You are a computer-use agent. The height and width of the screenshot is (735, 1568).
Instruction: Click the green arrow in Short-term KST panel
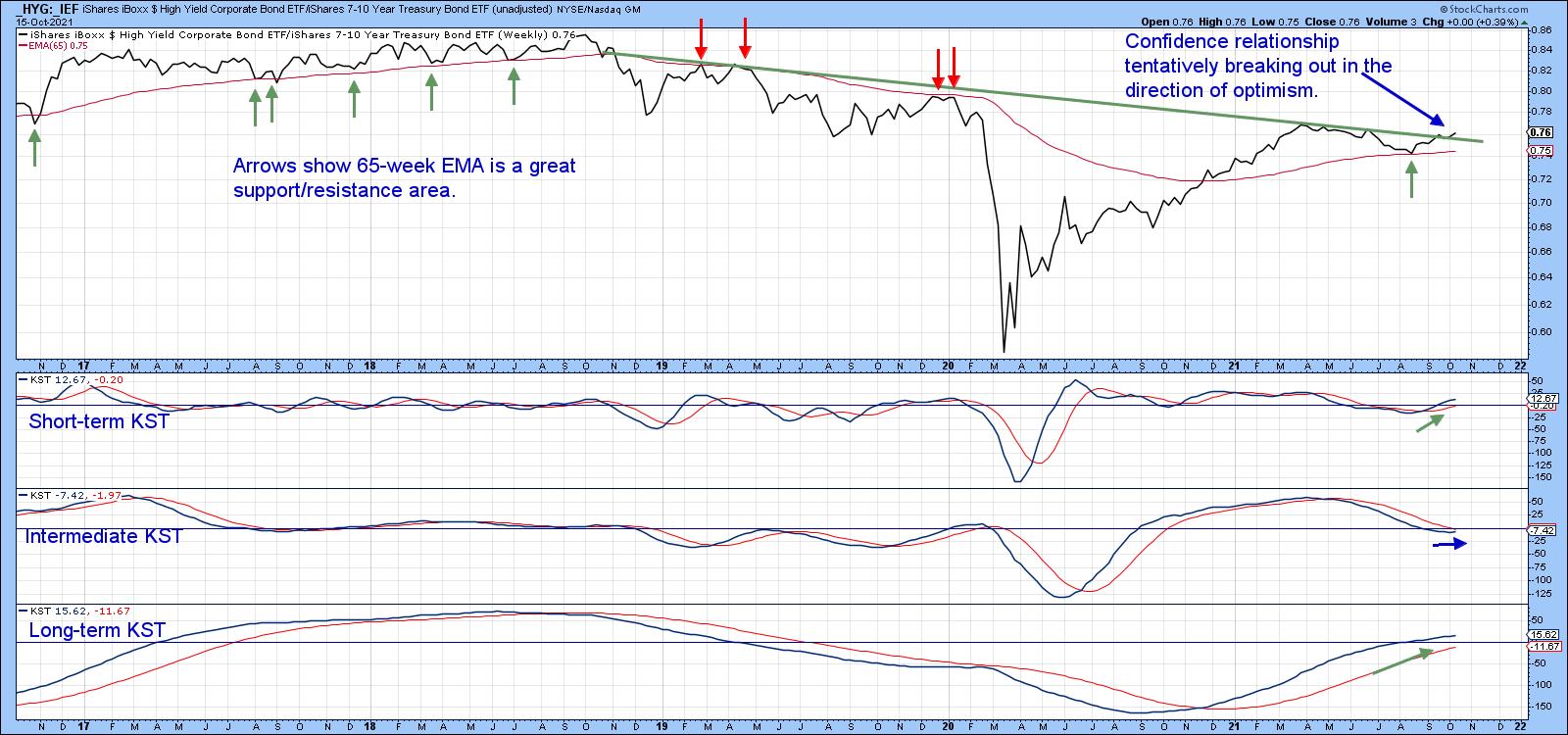1430,422
